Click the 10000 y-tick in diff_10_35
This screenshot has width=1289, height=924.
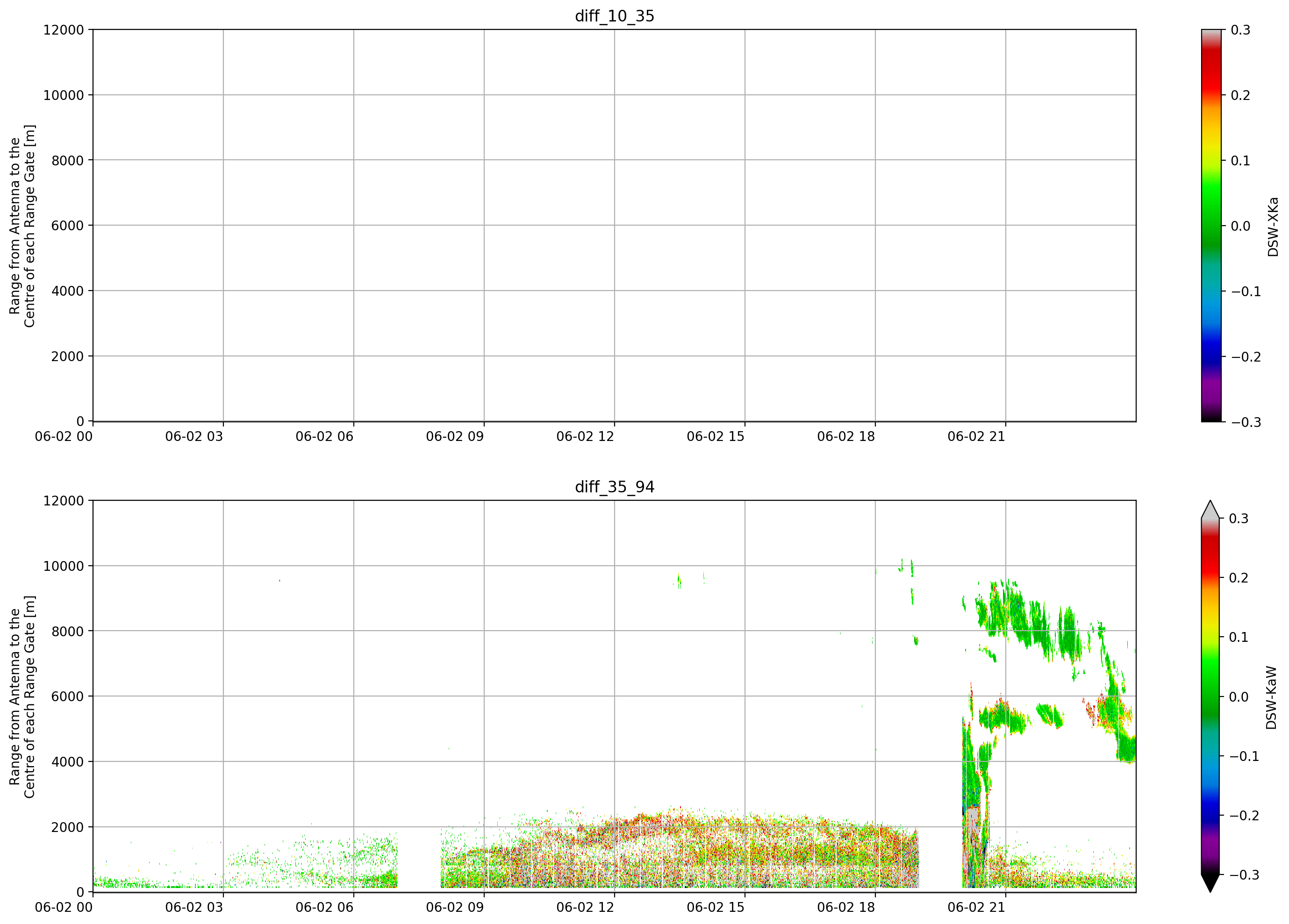(x=64, y=95)
